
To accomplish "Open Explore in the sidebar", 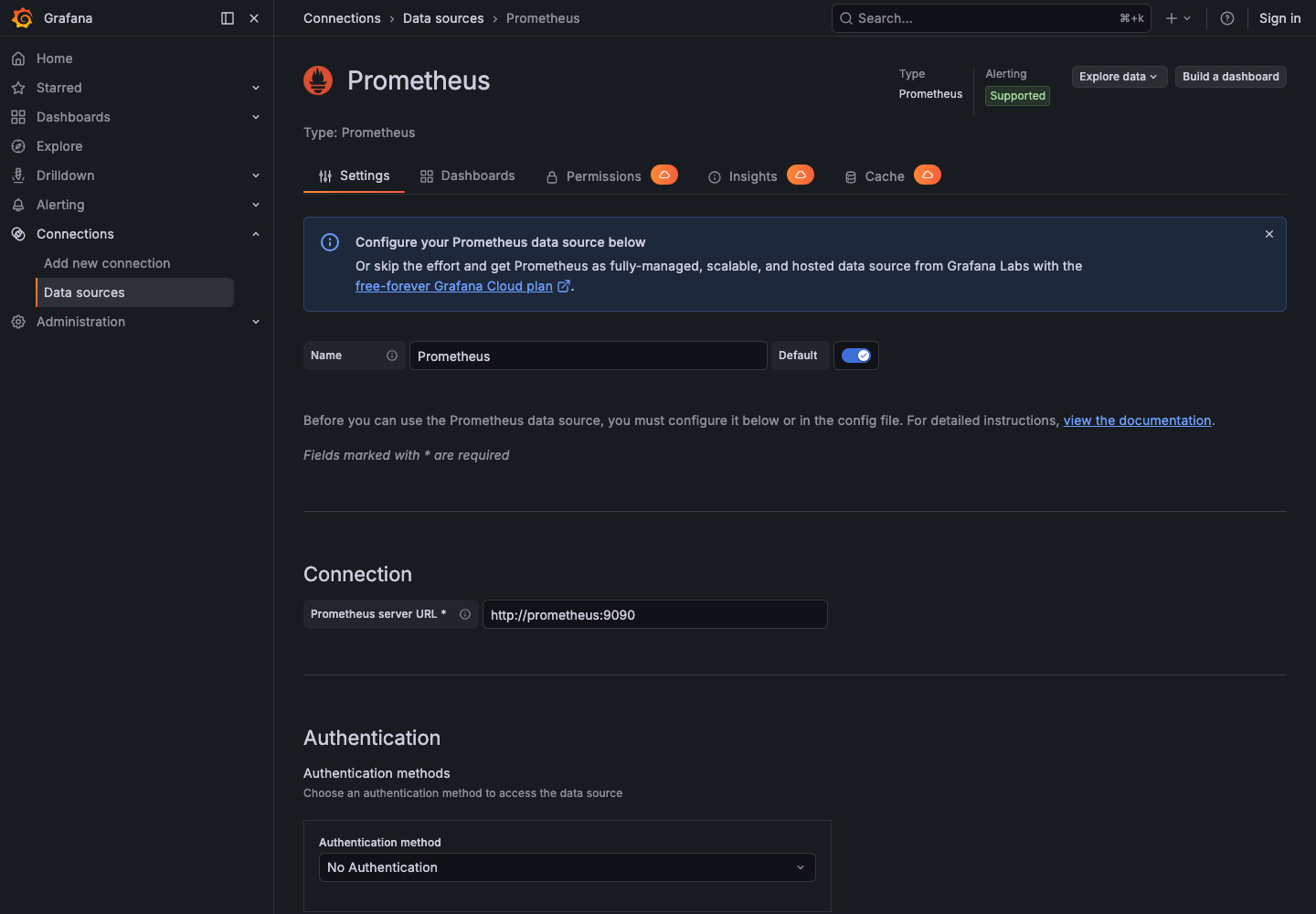I will tap(59, 146).
